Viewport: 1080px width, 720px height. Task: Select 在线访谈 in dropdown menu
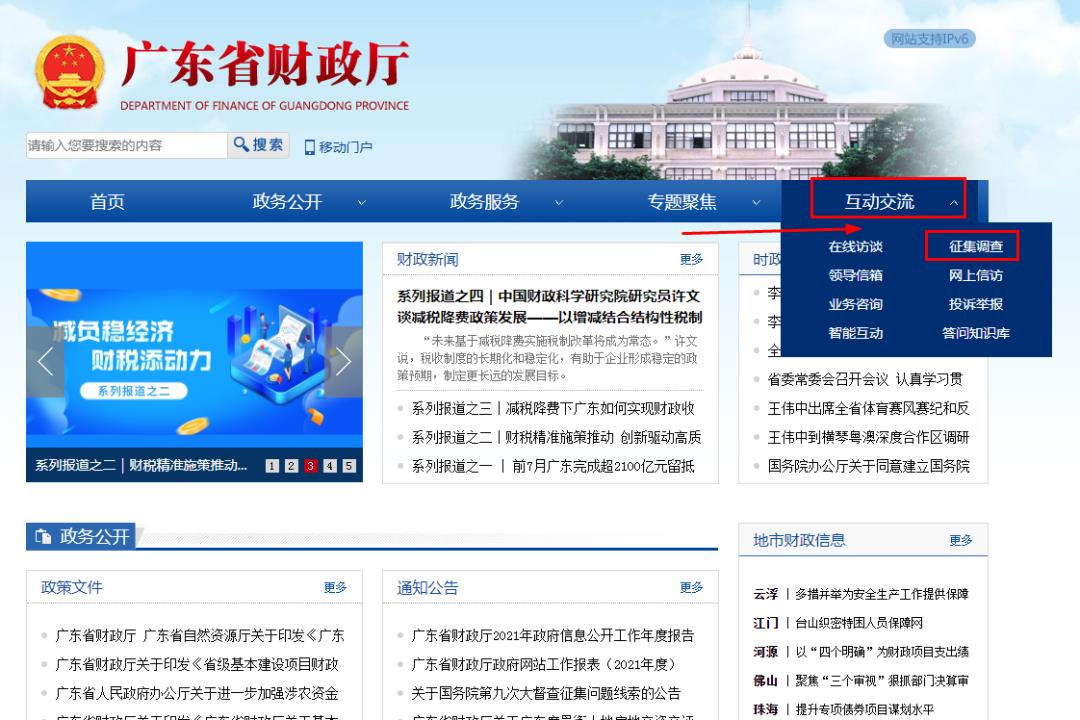(855, 247)
